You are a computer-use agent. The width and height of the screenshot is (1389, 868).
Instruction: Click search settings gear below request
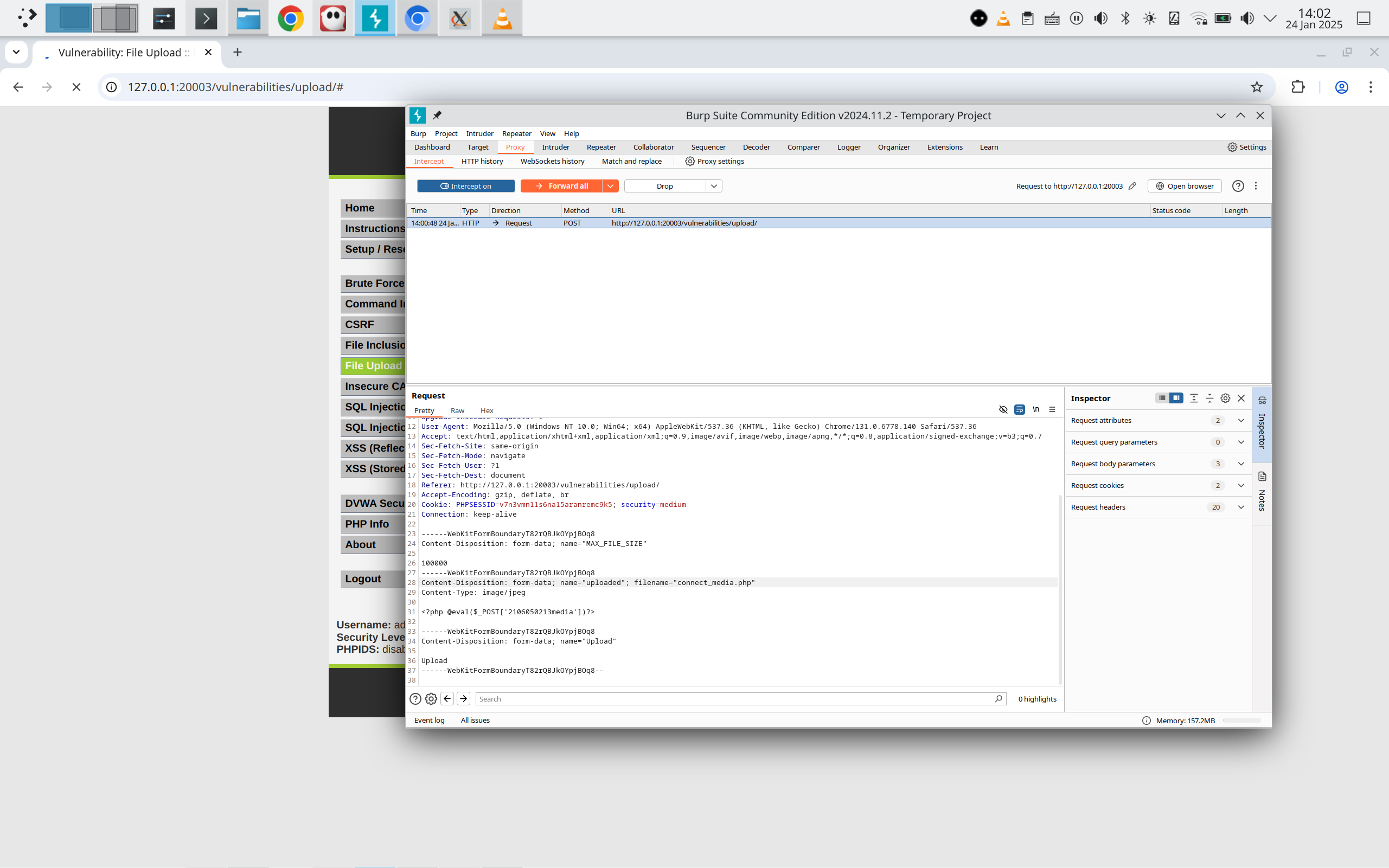[431, 699]
